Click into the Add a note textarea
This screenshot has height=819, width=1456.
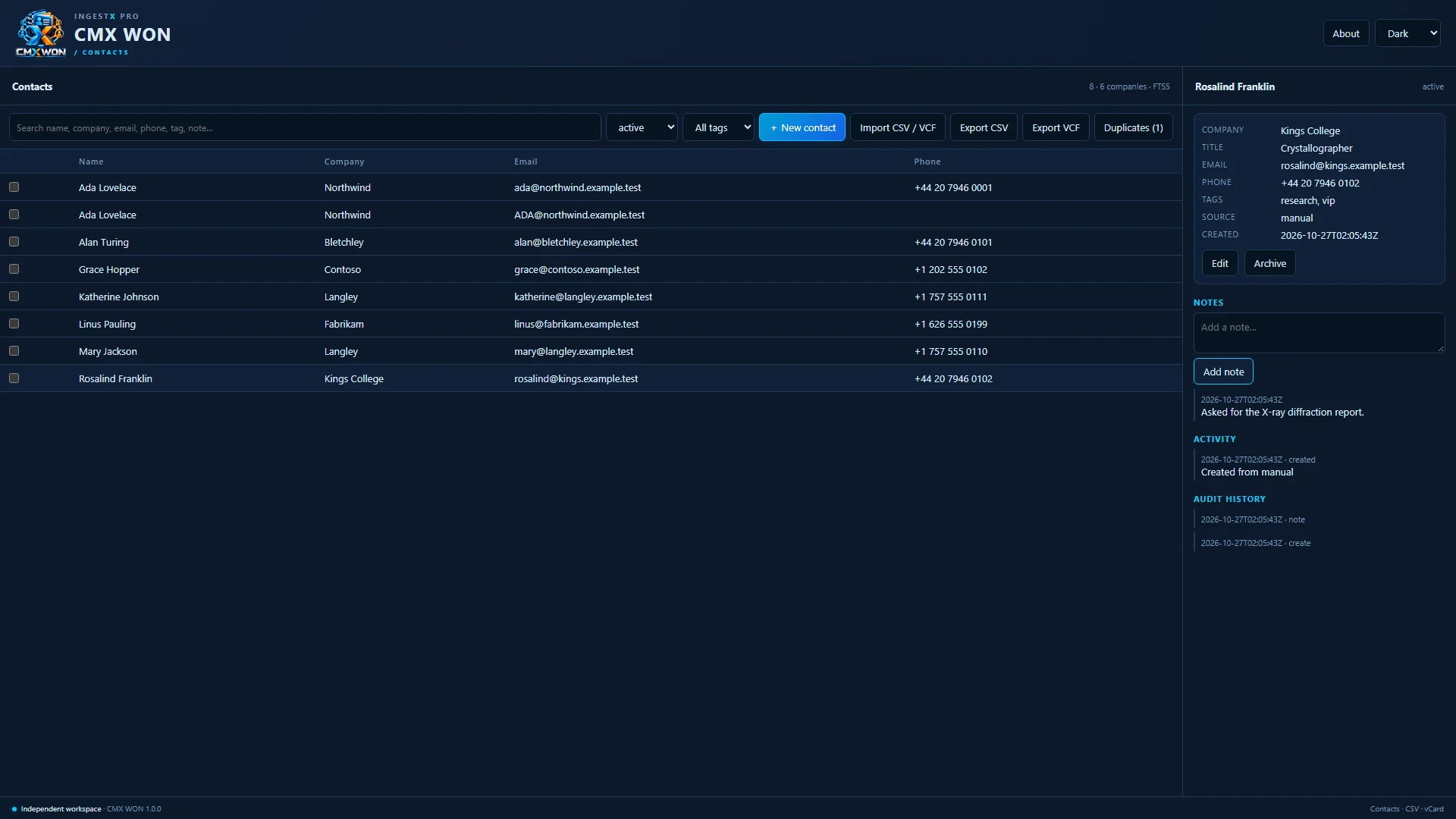tap(1319, 333)
